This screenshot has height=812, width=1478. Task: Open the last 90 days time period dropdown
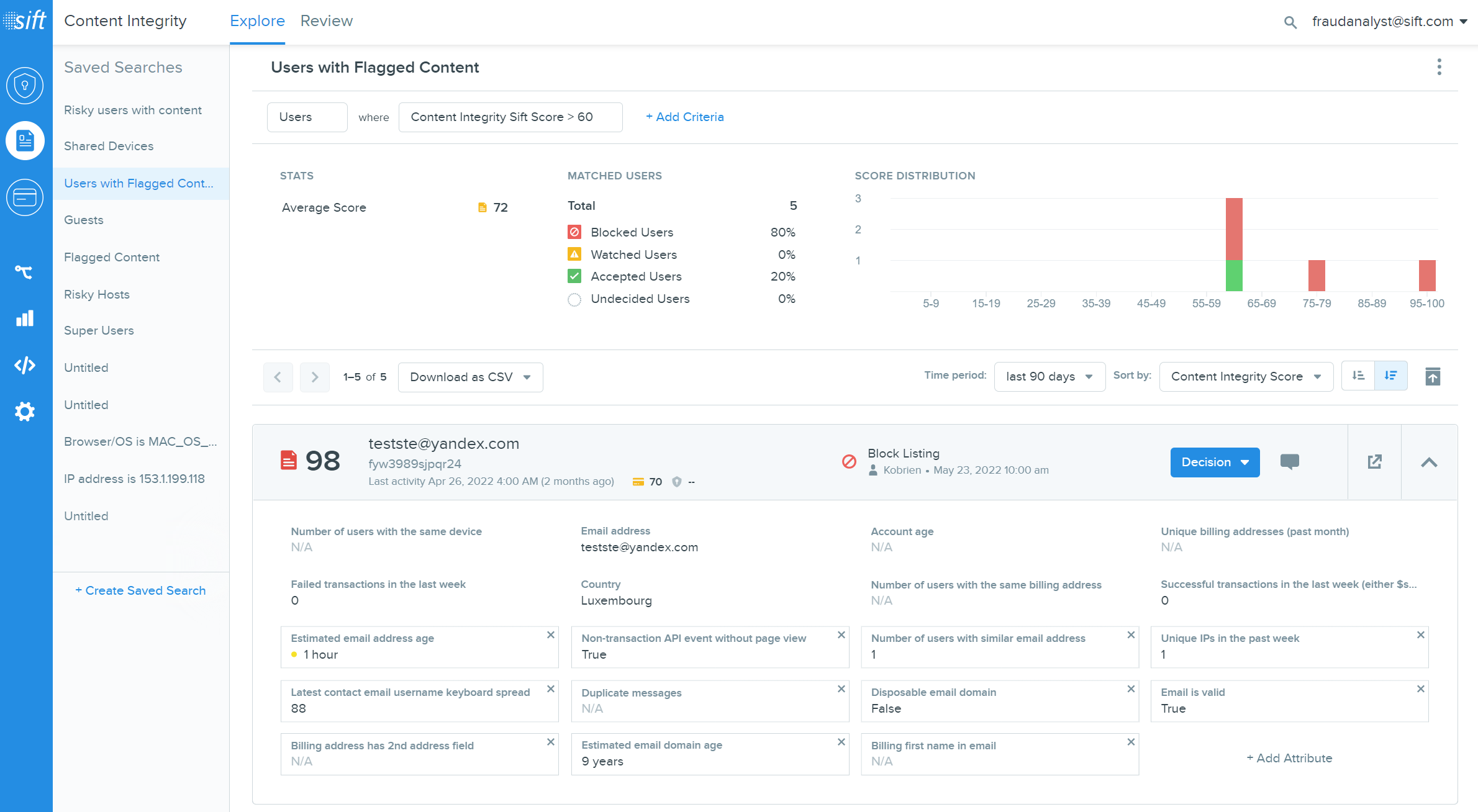(x=1049, y=377)
